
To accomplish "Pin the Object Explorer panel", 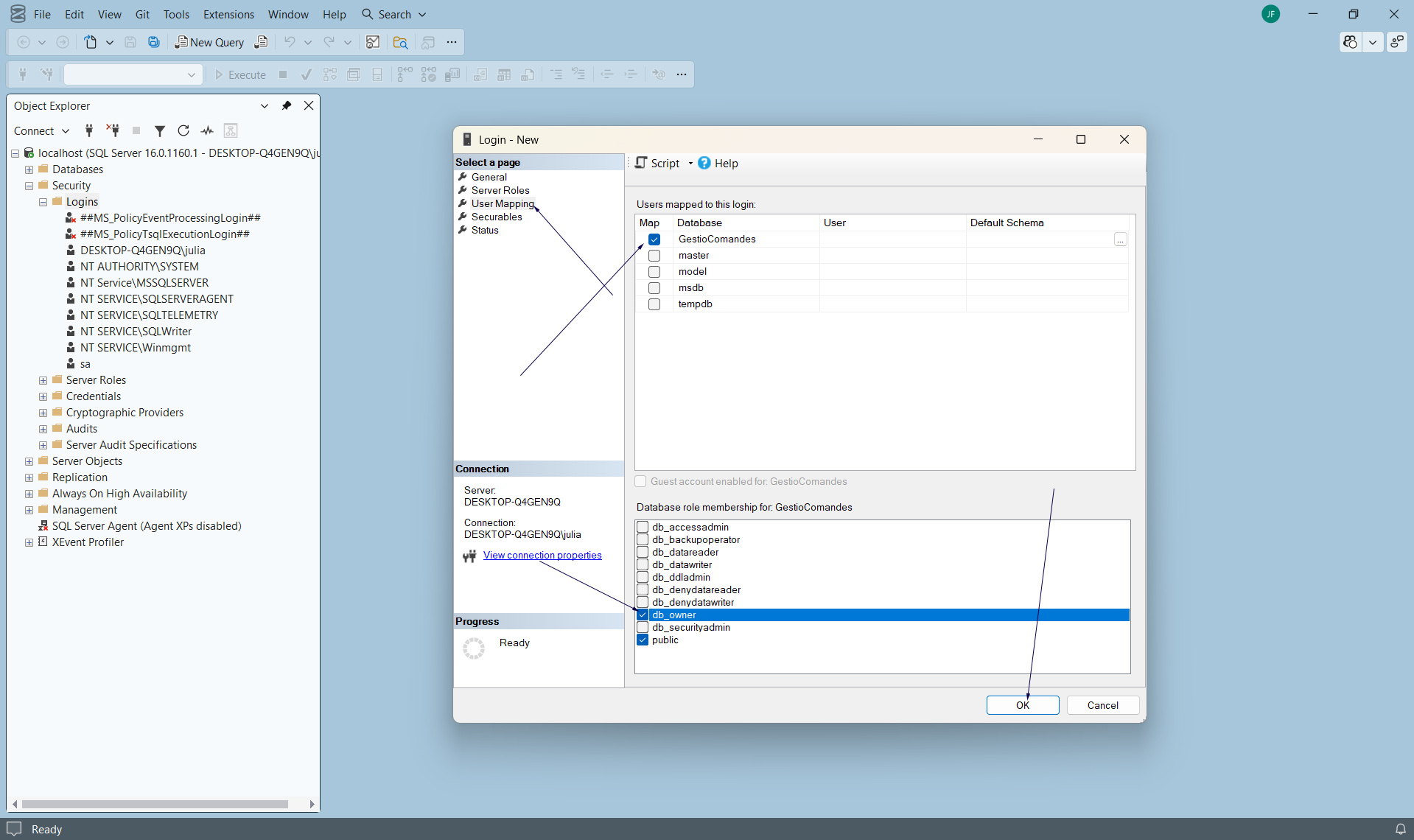I will click(x=287, y=106).
